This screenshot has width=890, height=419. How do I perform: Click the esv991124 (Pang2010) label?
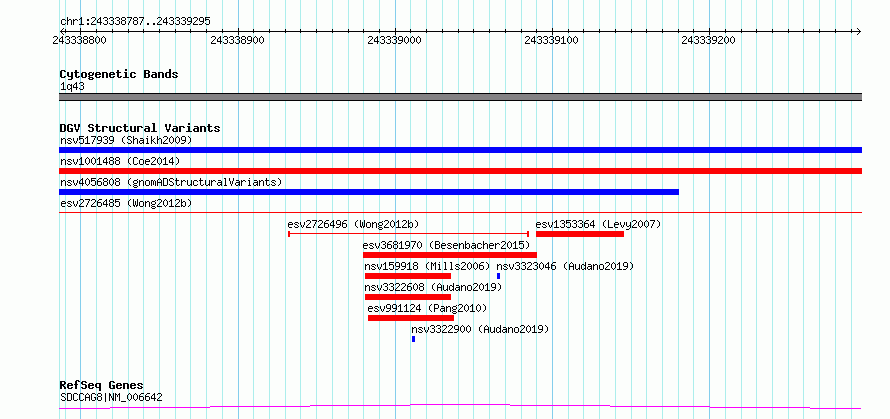pos(427,308)
